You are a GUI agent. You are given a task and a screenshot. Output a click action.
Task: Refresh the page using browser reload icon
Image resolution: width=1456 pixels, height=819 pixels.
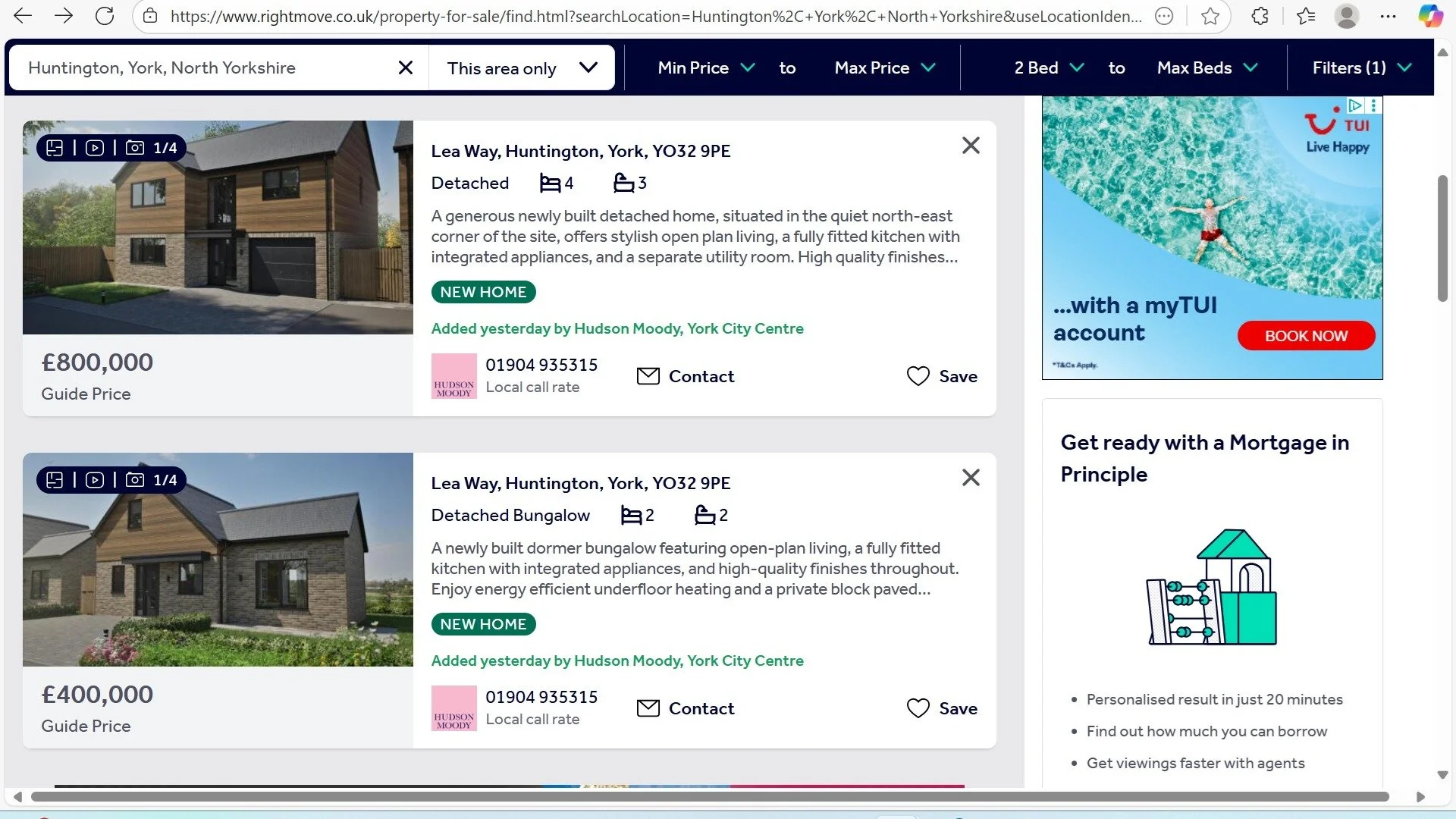(x=105, y=16)
